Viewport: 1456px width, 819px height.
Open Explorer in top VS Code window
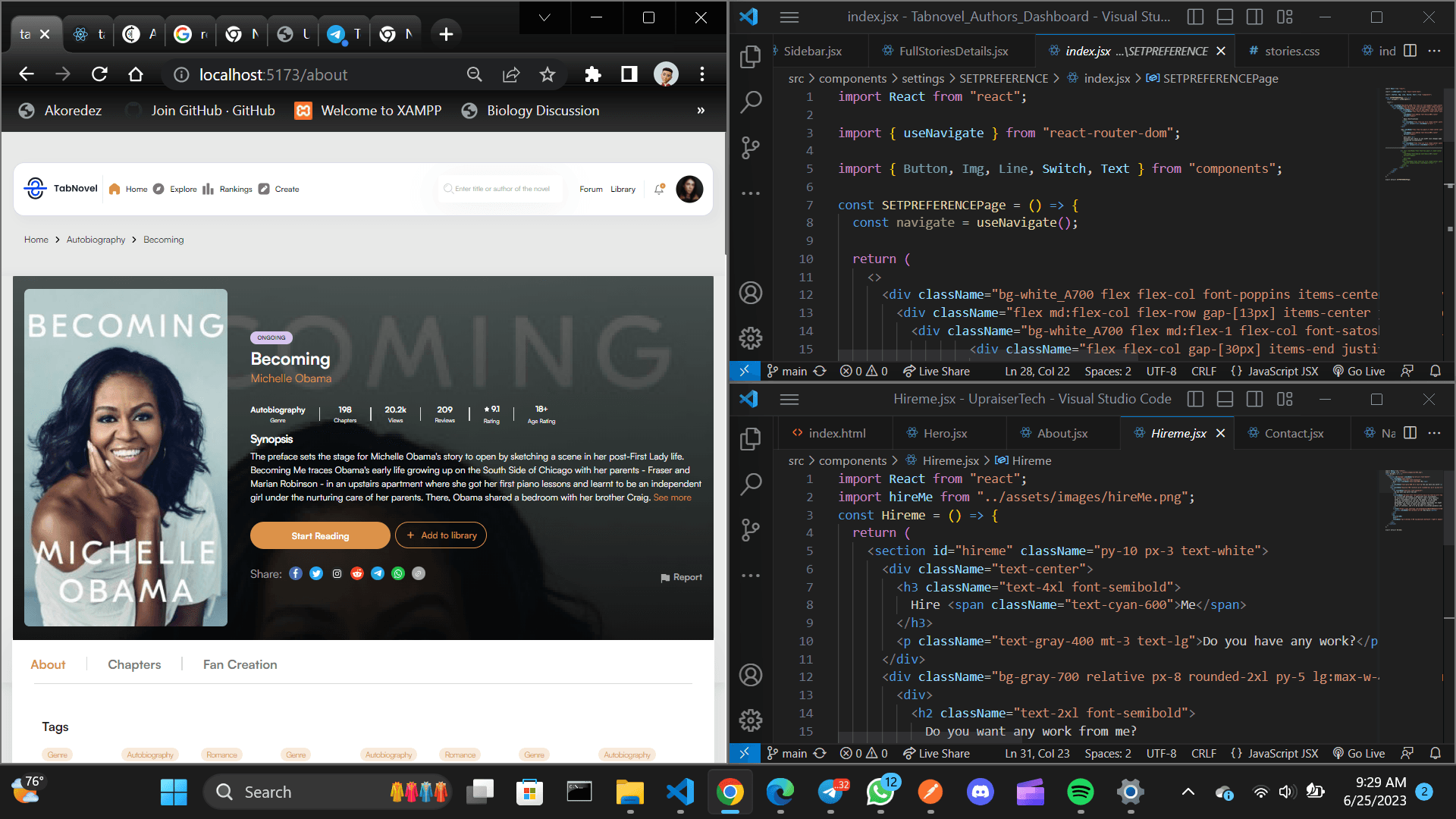point(750,56)
